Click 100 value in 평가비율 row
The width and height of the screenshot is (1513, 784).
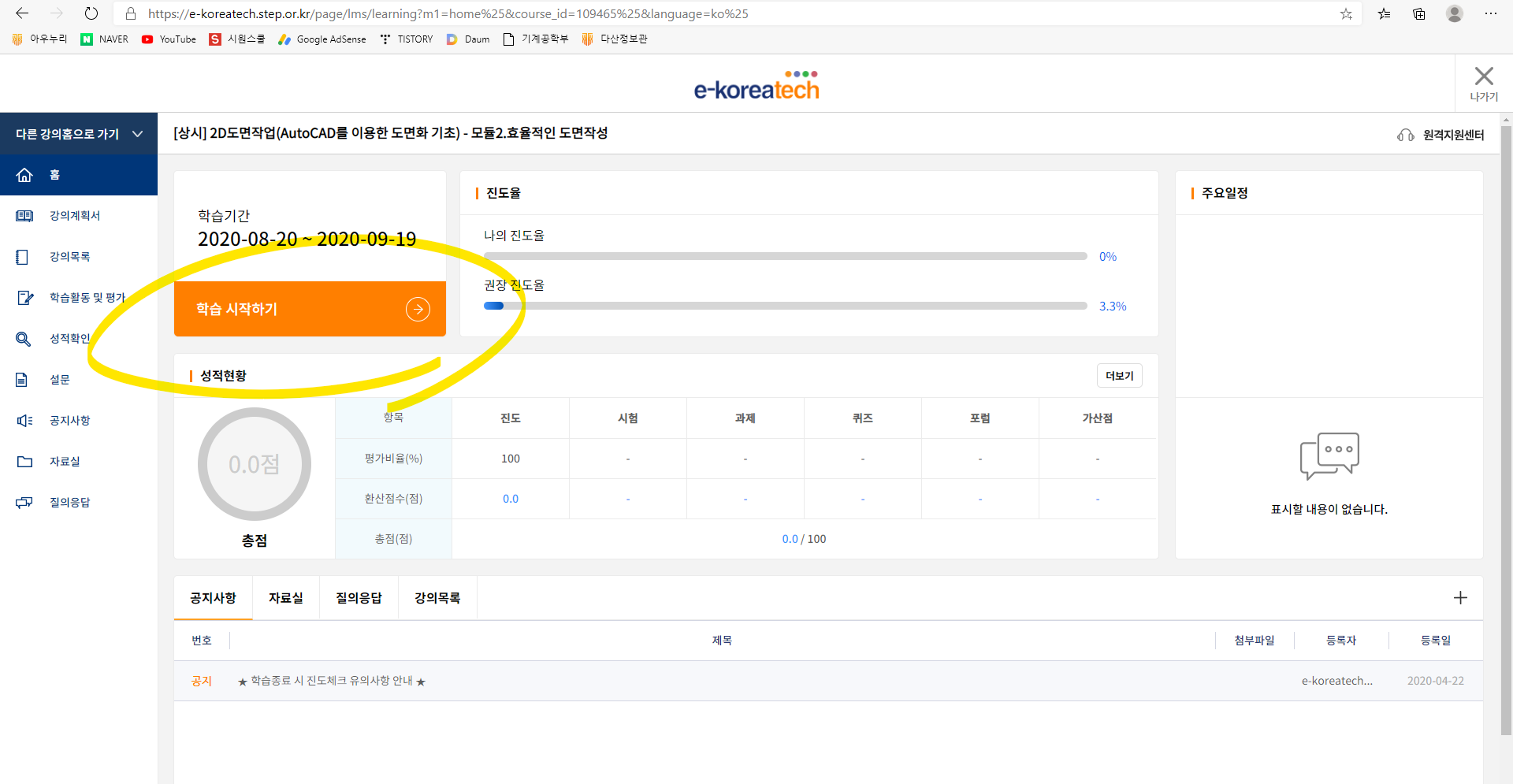(511, 459)
